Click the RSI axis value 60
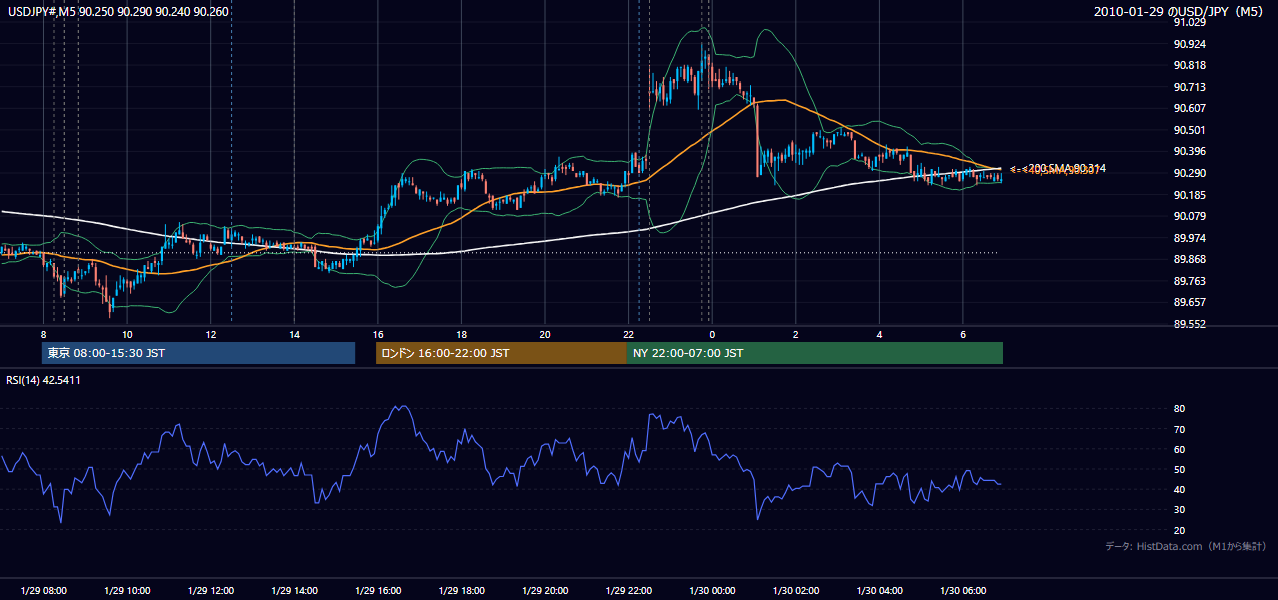The image size is (1278, 600). (1180, 449)
